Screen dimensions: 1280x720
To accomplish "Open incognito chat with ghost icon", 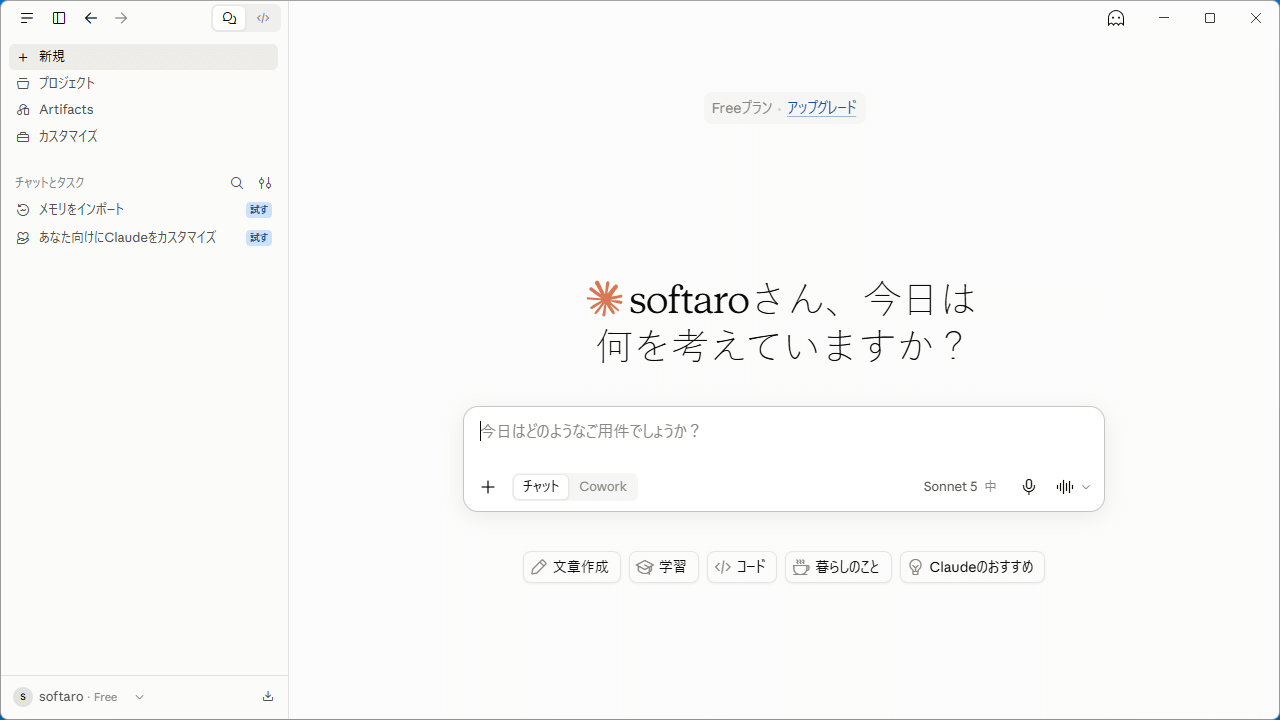I will point(1116,18).
